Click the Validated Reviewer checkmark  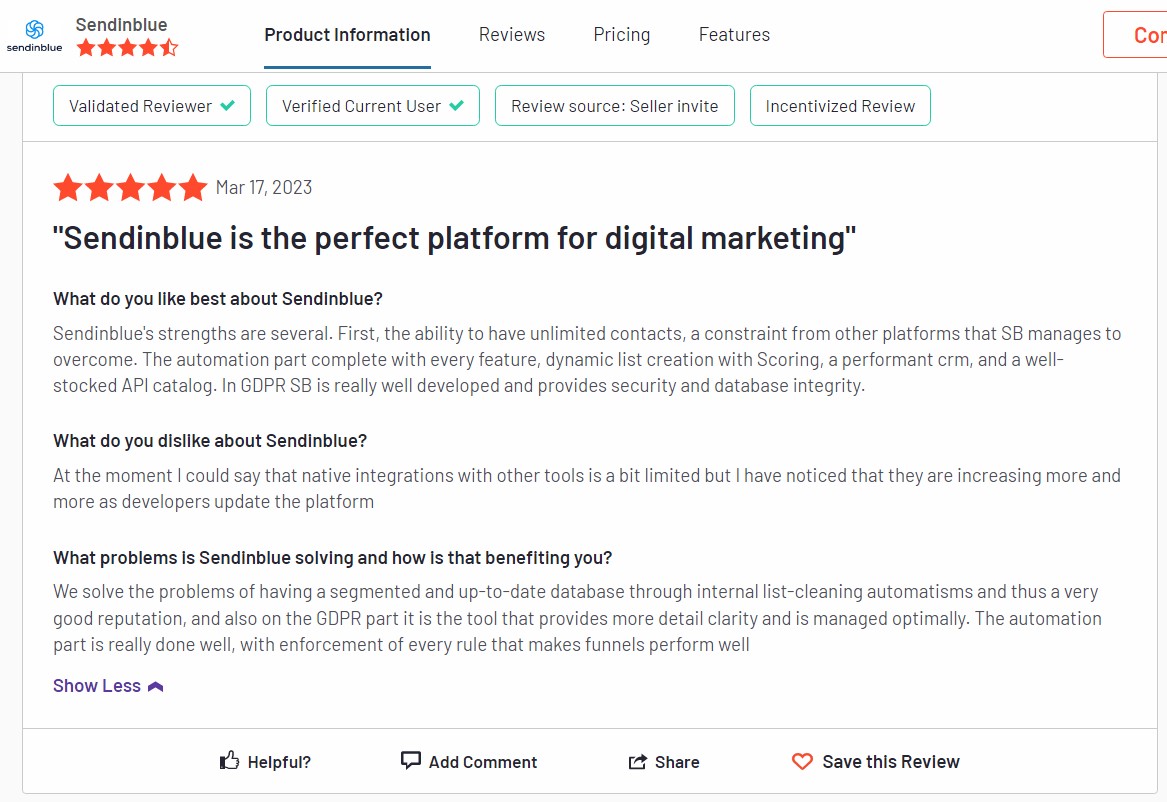tap(228, 106)
